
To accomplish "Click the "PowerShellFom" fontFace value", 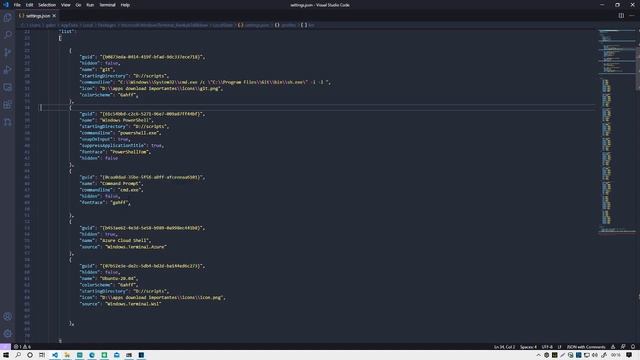I will tap(130, 152).
